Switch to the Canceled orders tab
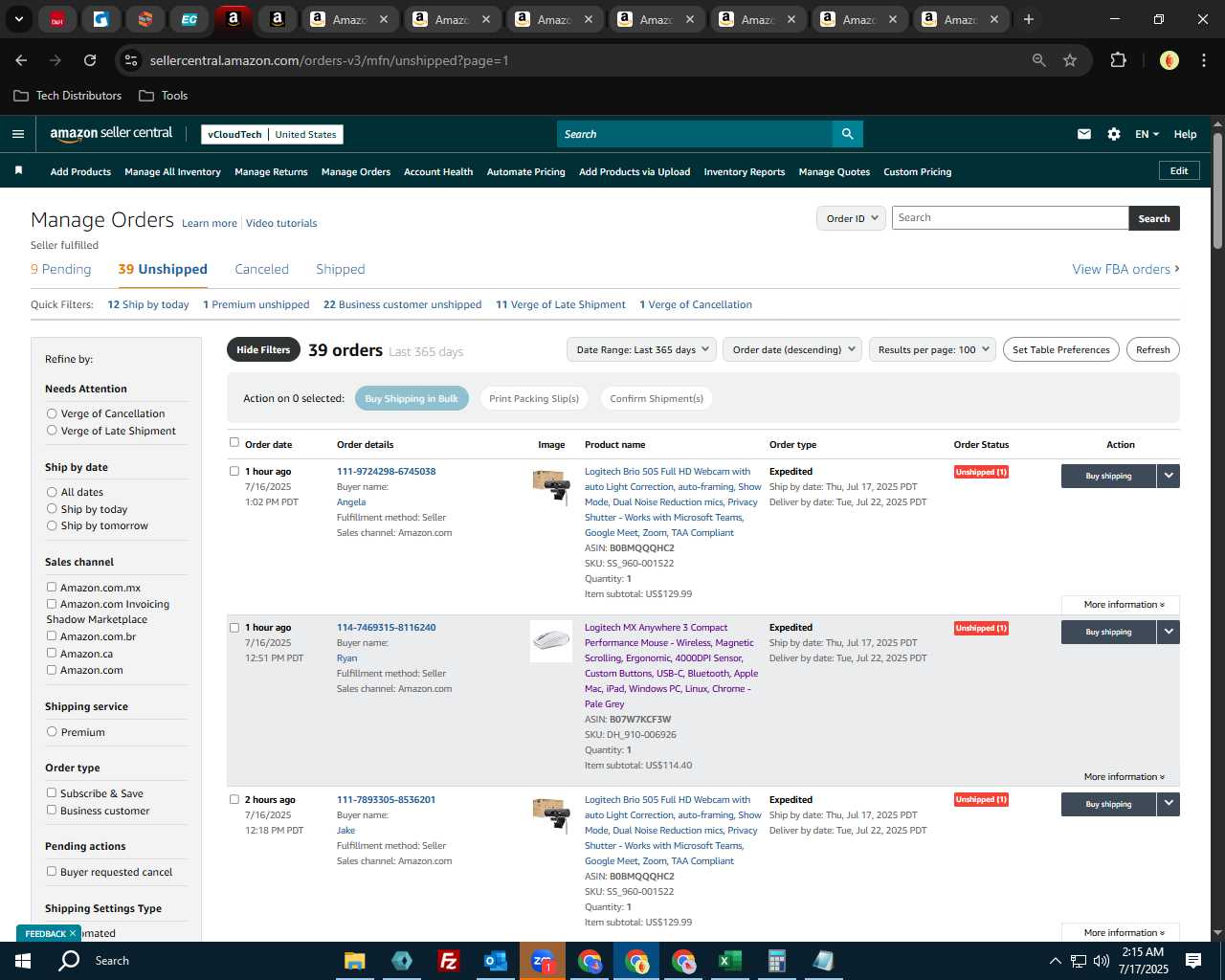 tap(261, 269)
